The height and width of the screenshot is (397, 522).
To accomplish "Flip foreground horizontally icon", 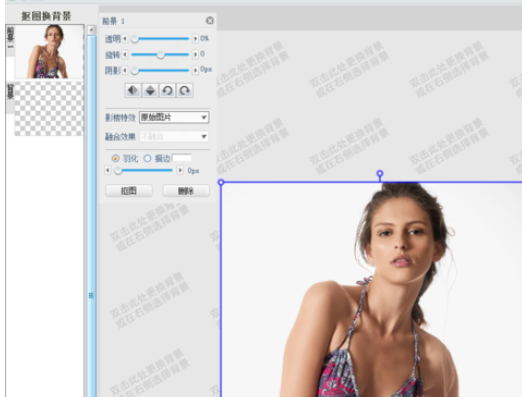I will pos(133,90).
